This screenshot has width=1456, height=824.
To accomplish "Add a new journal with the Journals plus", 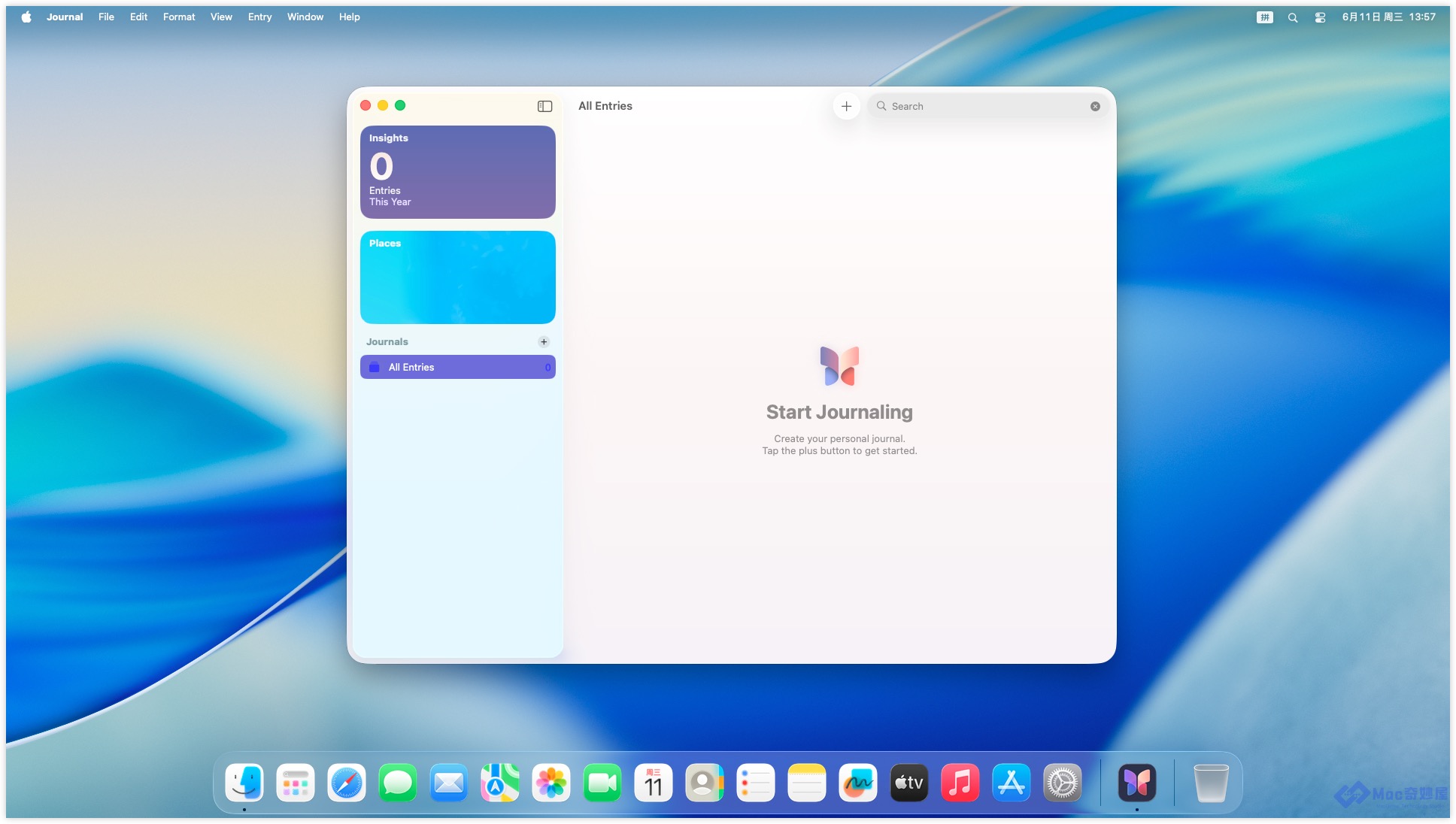I will pyautogui.click(x=544, y=341).
